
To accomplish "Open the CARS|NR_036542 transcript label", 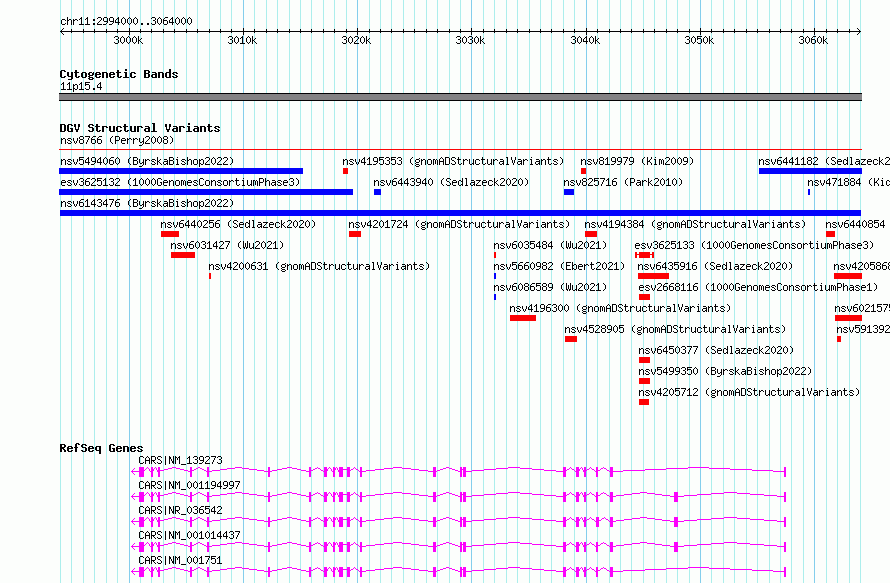I will coord(180,510).
